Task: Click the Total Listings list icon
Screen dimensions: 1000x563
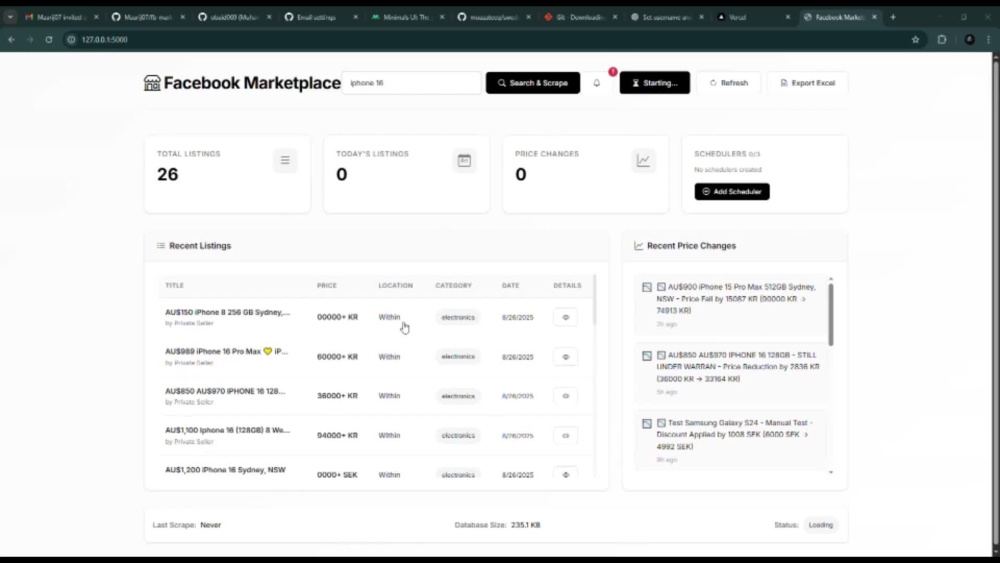Action: pyautogui.click(x=285, y=161)
